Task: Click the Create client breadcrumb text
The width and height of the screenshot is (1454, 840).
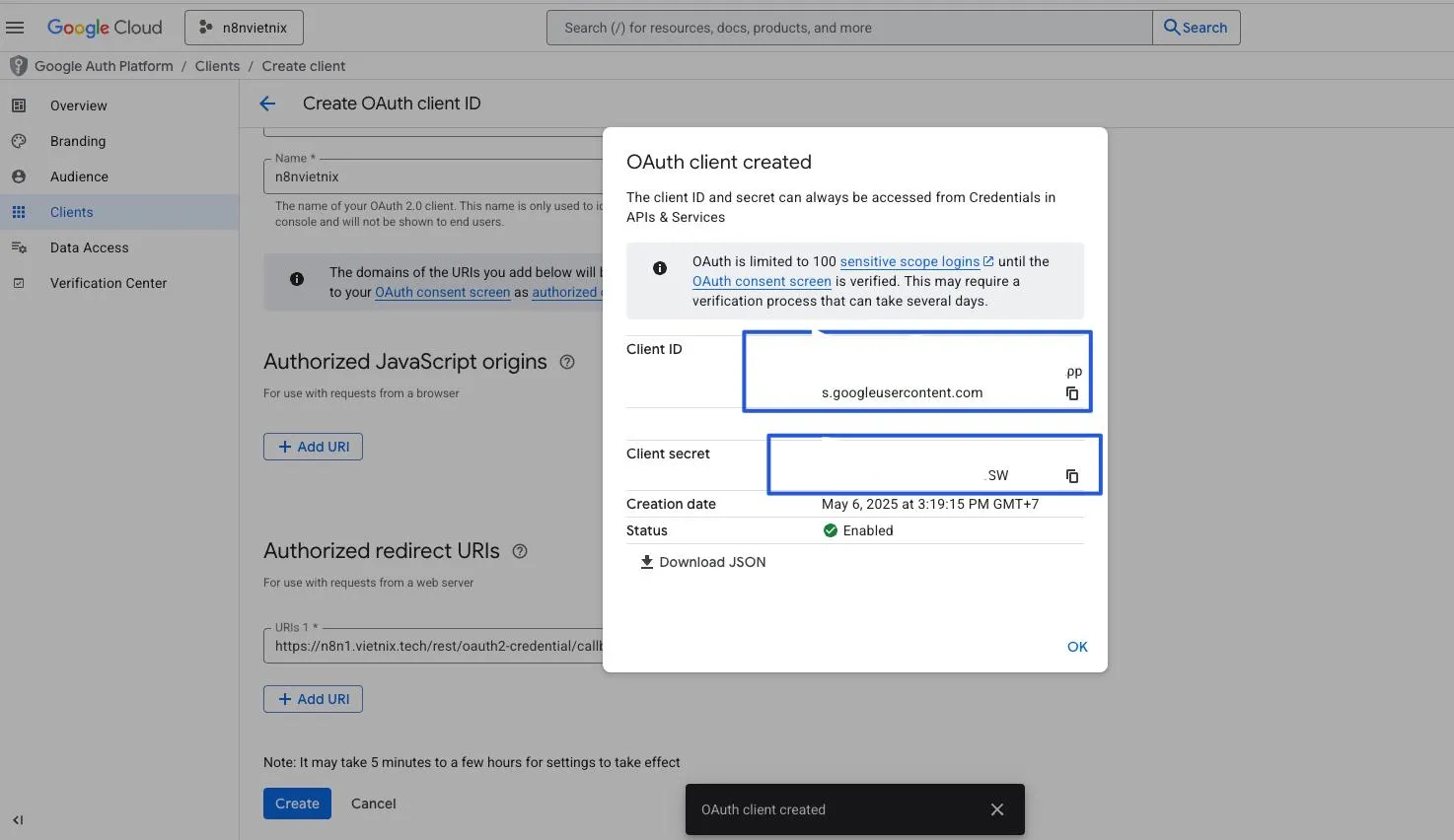Action: pyautogui.click(x=304, y=66)
